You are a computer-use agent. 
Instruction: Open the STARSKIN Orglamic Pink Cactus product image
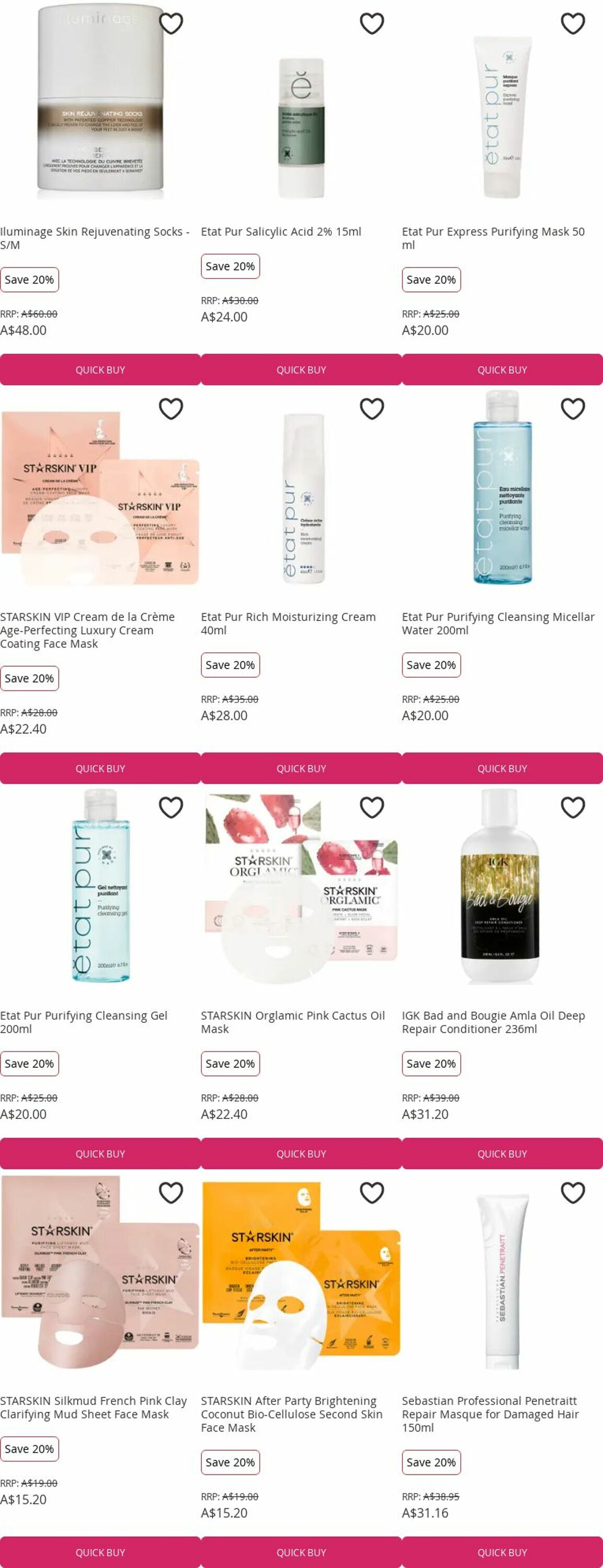pos(301,889)
